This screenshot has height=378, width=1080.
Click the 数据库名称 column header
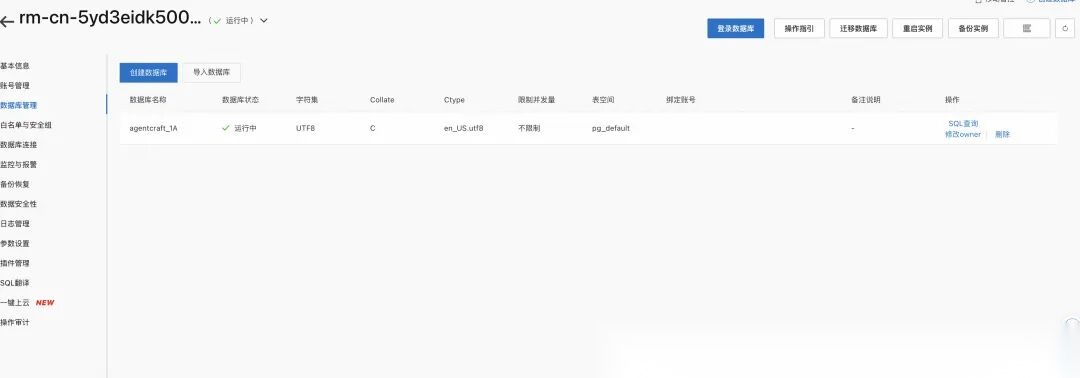pyautogui.click(x=148, y=100)
